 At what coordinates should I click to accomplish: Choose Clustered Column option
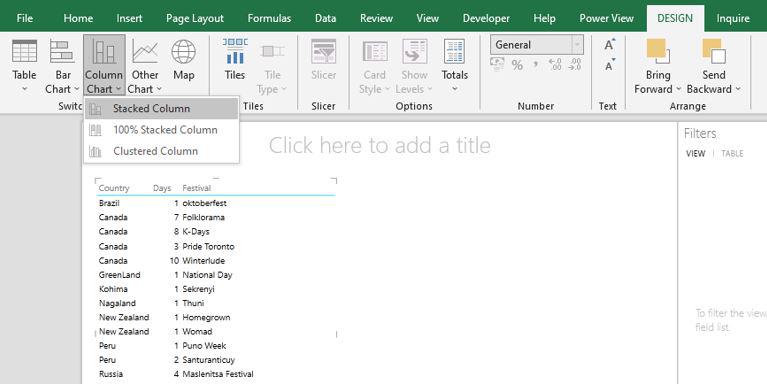(x=161, y=151)
